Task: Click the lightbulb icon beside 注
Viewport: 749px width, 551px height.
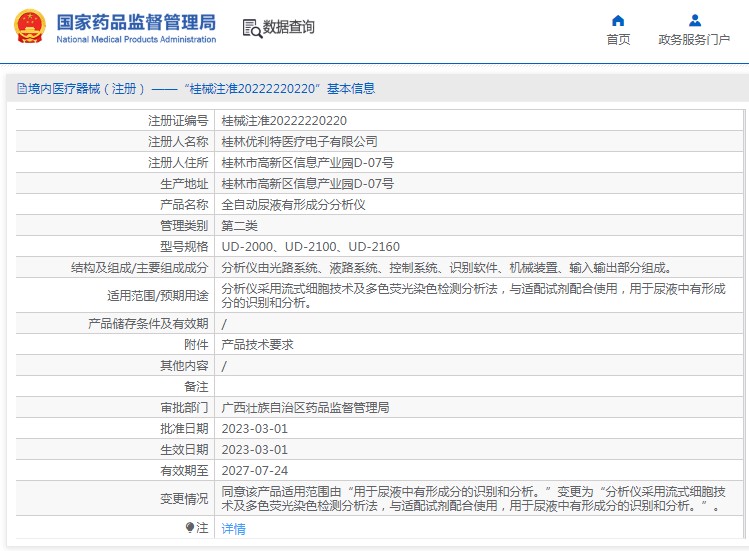Action: tap(190, 527)
